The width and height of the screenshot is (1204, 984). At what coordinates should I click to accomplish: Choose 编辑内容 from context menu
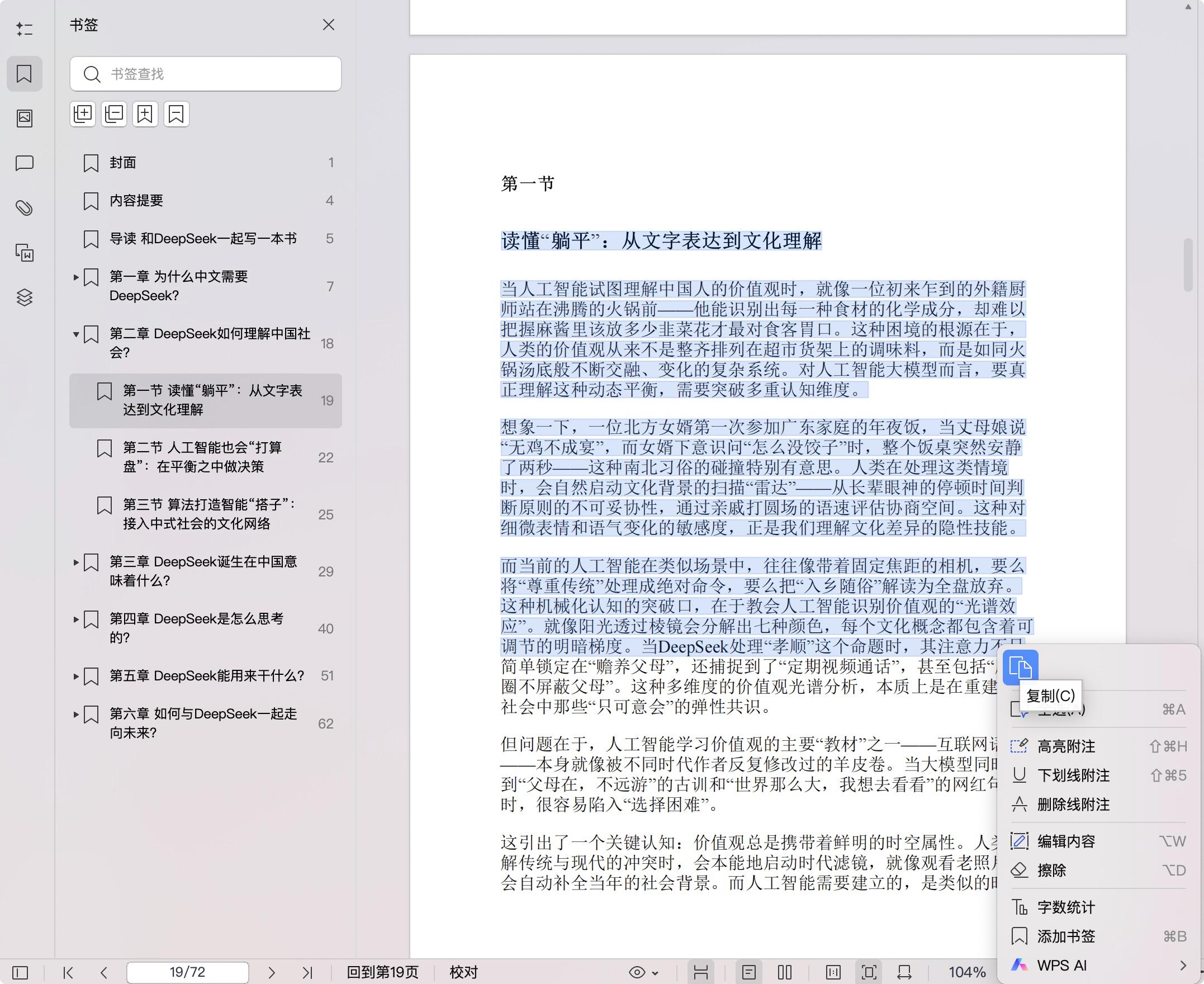tap(1098, 841)
